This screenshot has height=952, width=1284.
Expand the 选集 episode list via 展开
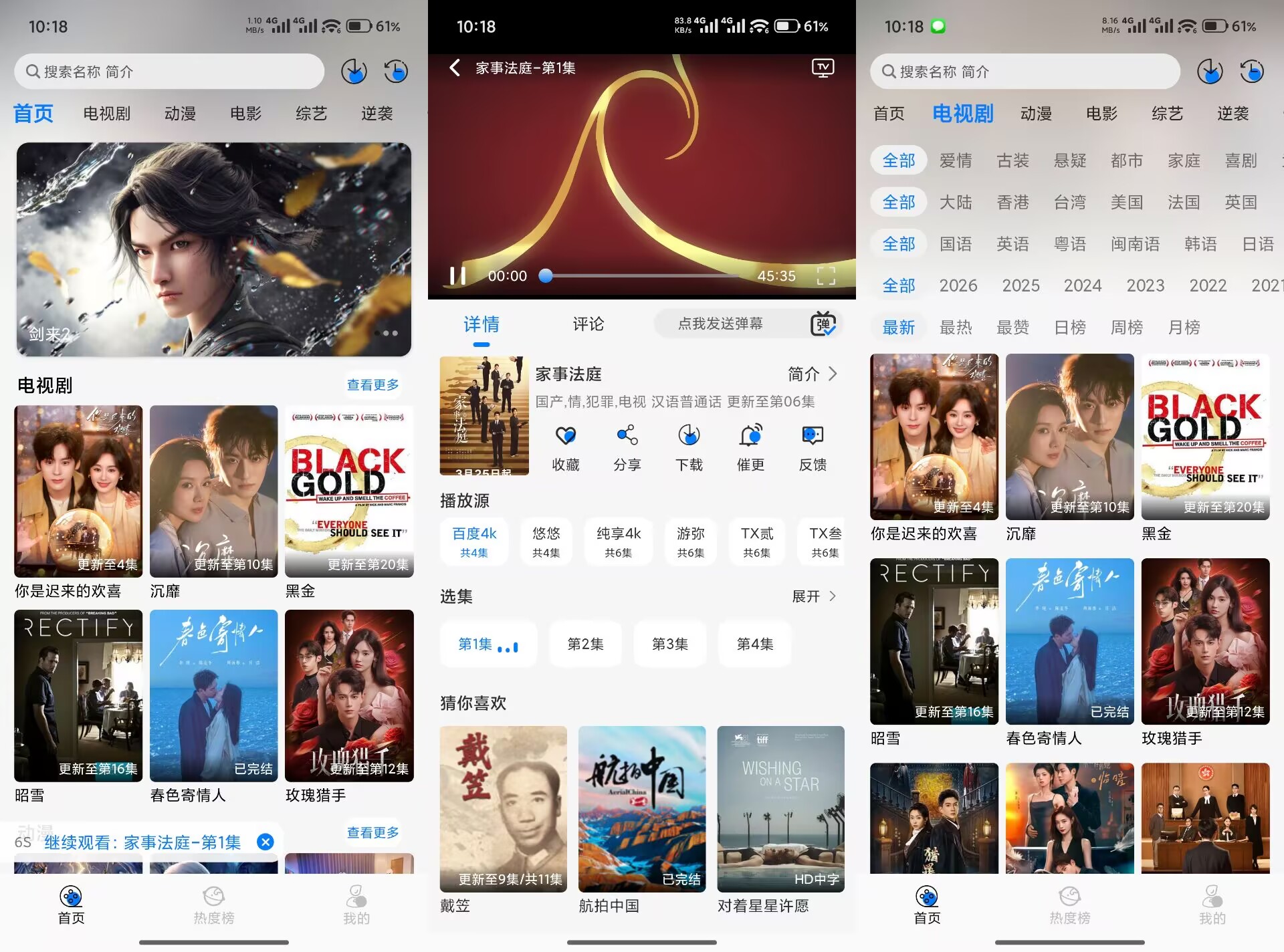point(813,596)
